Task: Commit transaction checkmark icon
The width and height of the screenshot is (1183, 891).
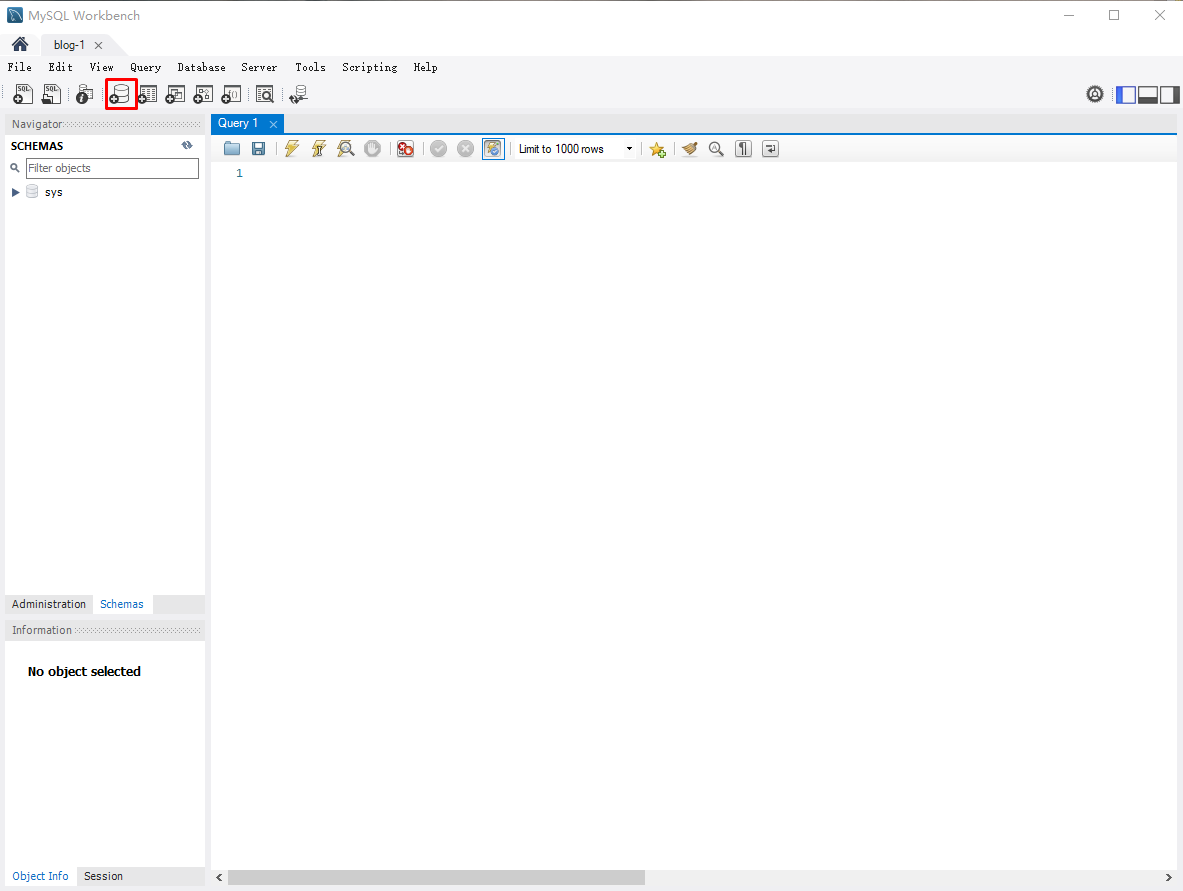Action: pyautogui.click(x=438, y=149)
